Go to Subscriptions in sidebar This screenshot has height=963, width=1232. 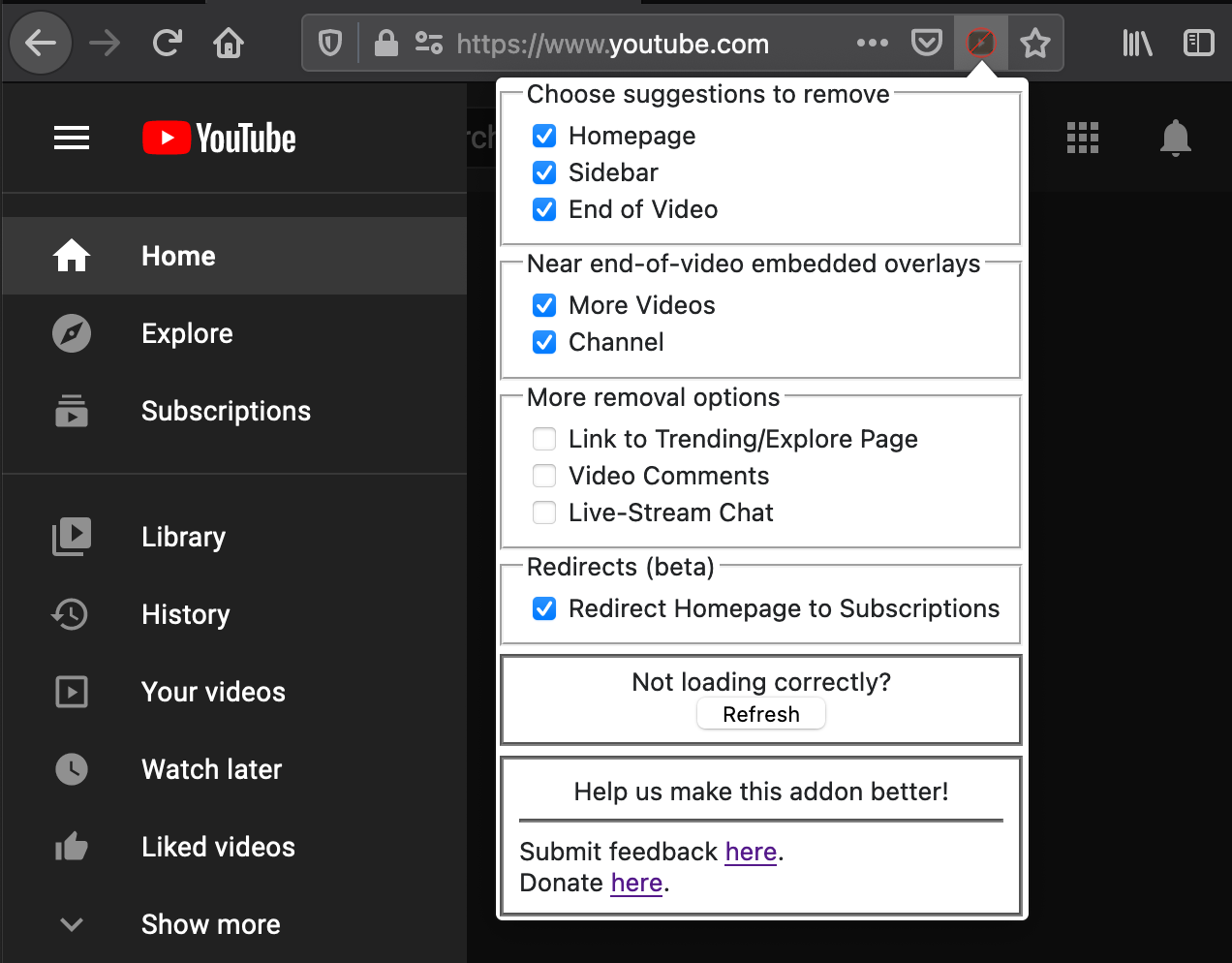(226, 411)
